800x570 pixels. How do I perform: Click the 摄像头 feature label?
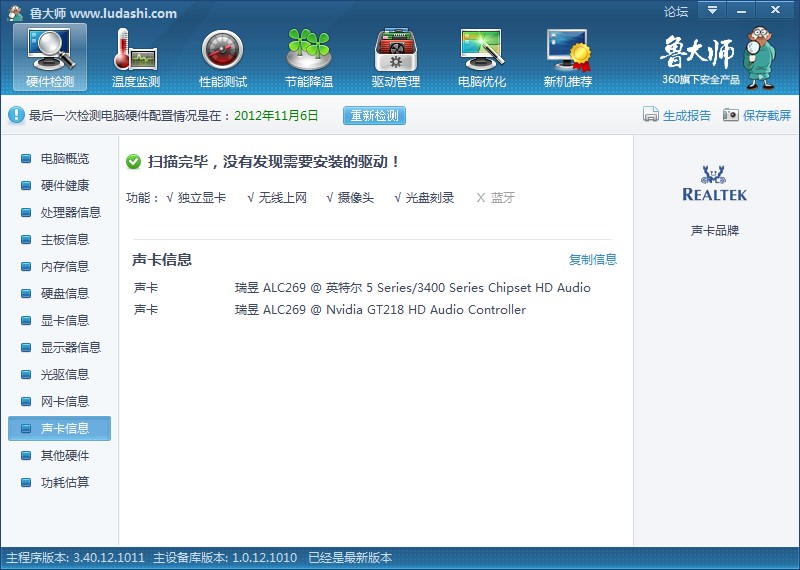(356, 197)
